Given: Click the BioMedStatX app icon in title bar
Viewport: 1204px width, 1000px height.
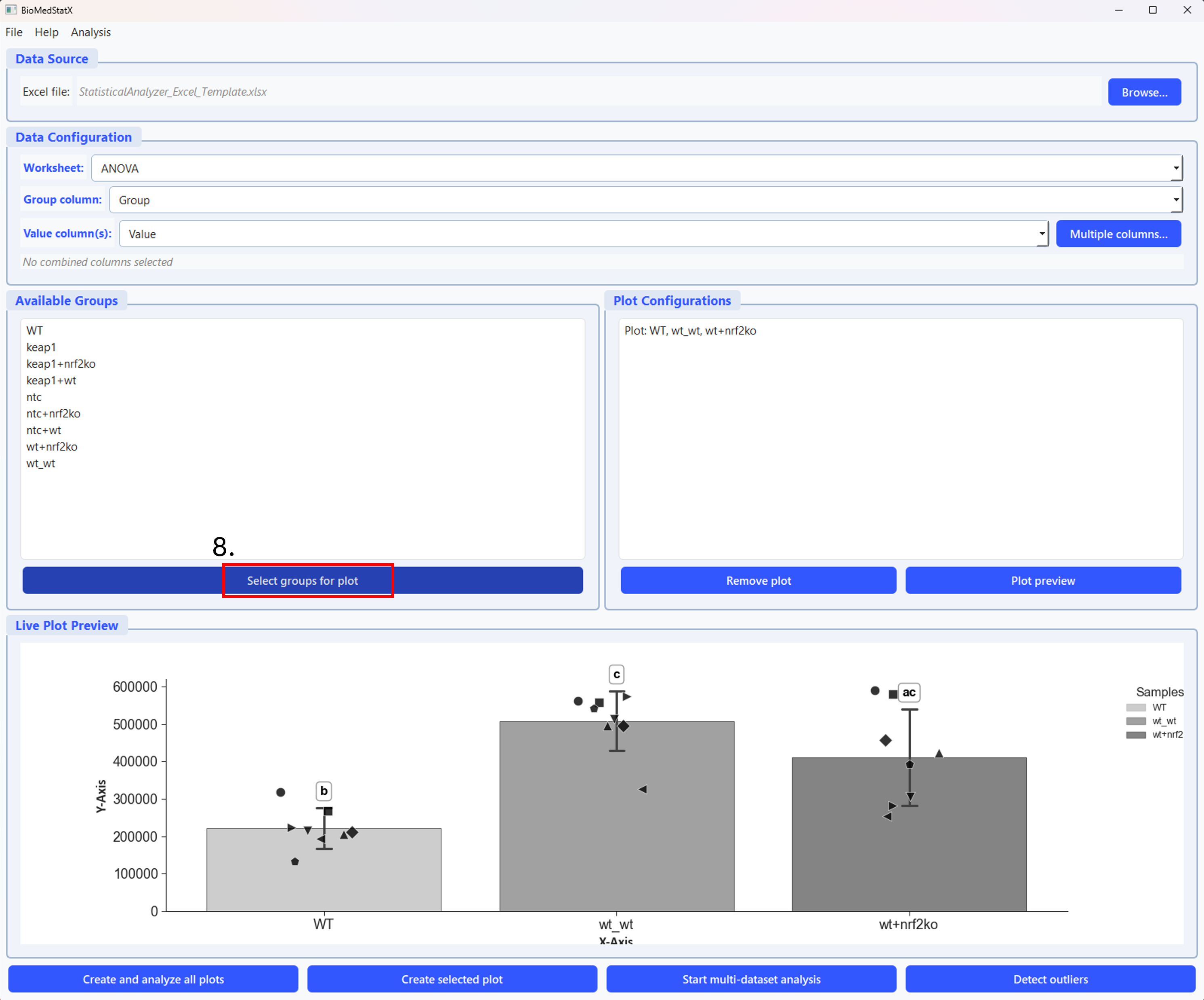Looking at the screenshot, I should (x=11, y=10).
